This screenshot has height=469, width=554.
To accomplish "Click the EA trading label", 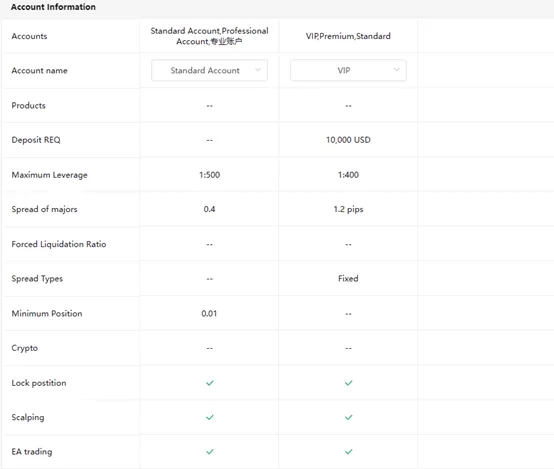I will click(x=32, y=452).
